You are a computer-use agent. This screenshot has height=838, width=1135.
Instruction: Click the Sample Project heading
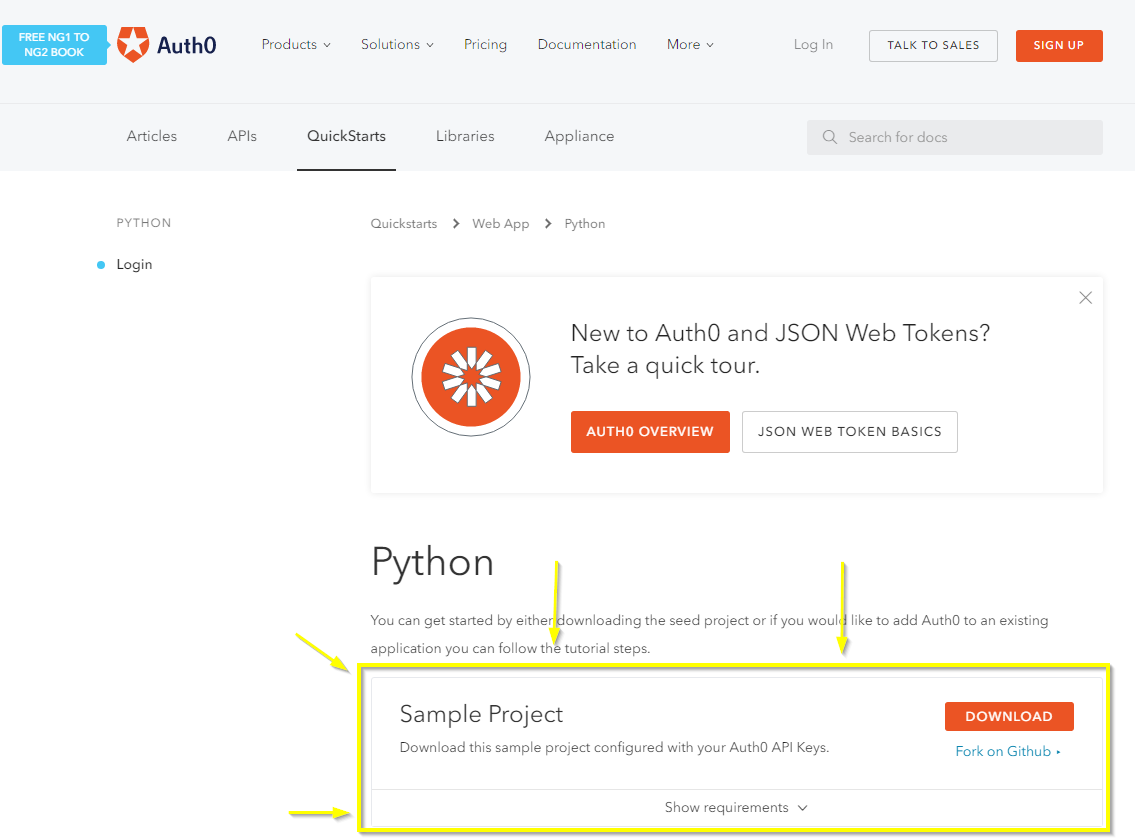481,714
